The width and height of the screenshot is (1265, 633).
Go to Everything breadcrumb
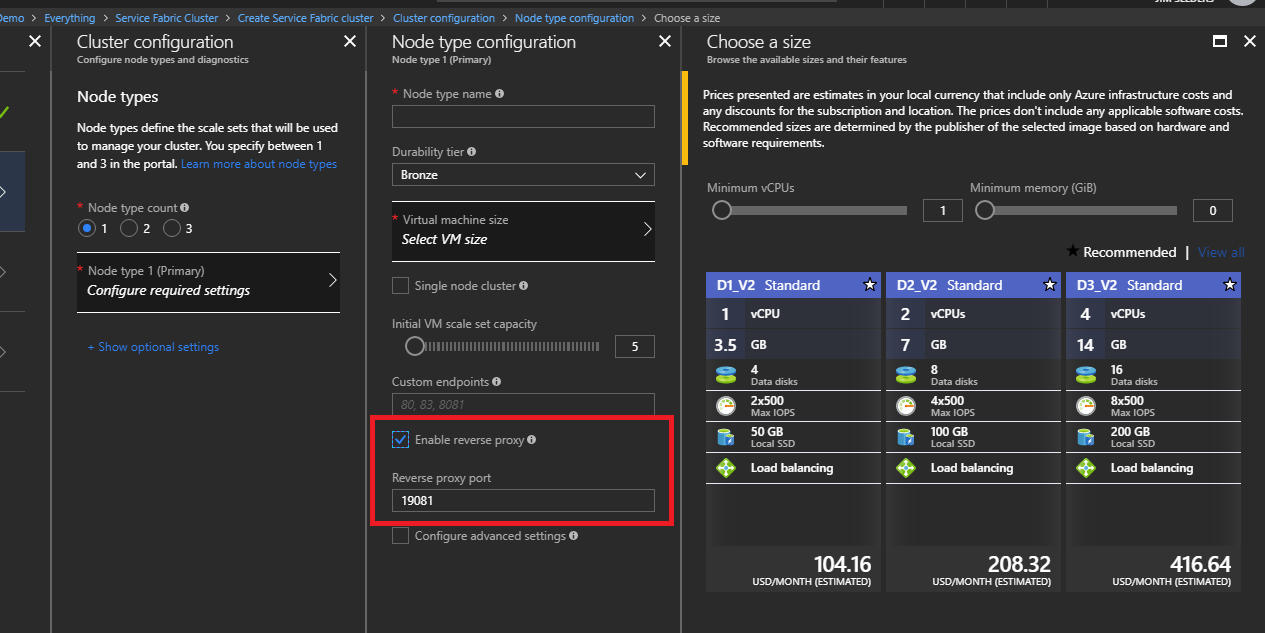70,18
